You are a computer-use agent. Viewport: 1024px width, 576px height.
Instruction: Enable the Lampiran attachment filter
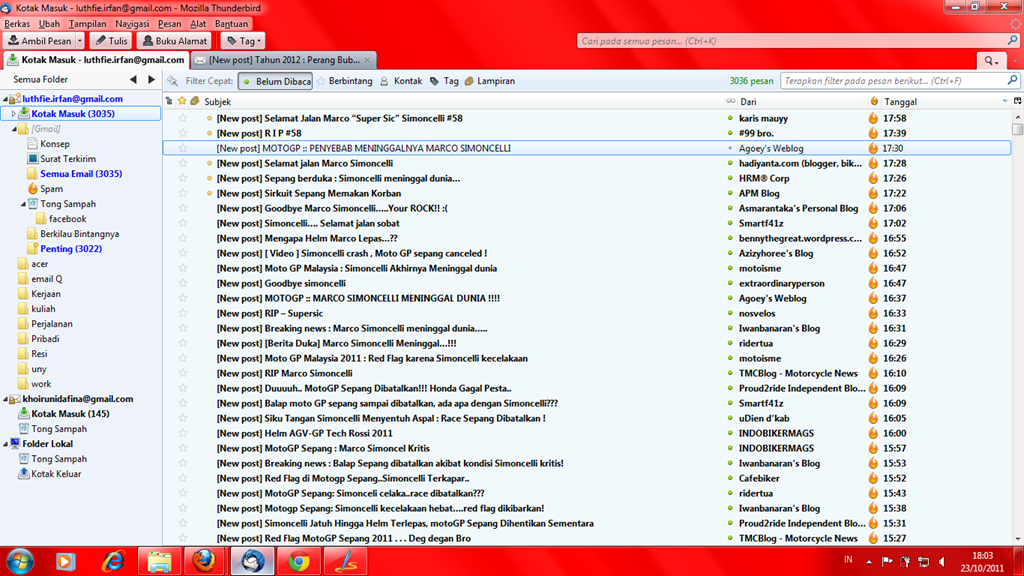tap(488, 81)
